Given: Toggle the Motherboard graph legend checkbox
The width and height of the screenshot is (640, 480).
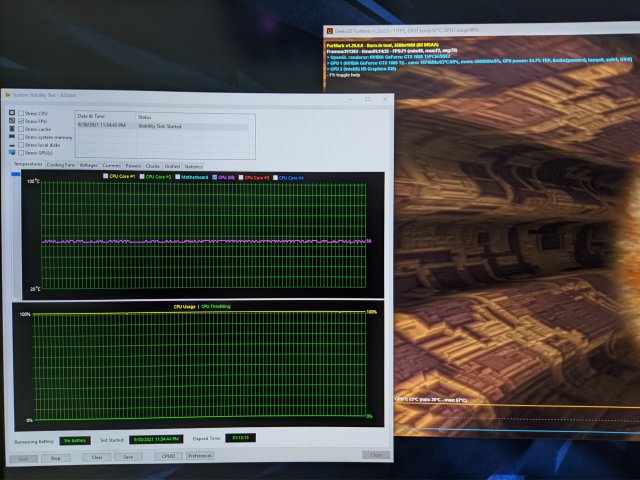Looking at the screenshot, I should click(x=177, y=177).
